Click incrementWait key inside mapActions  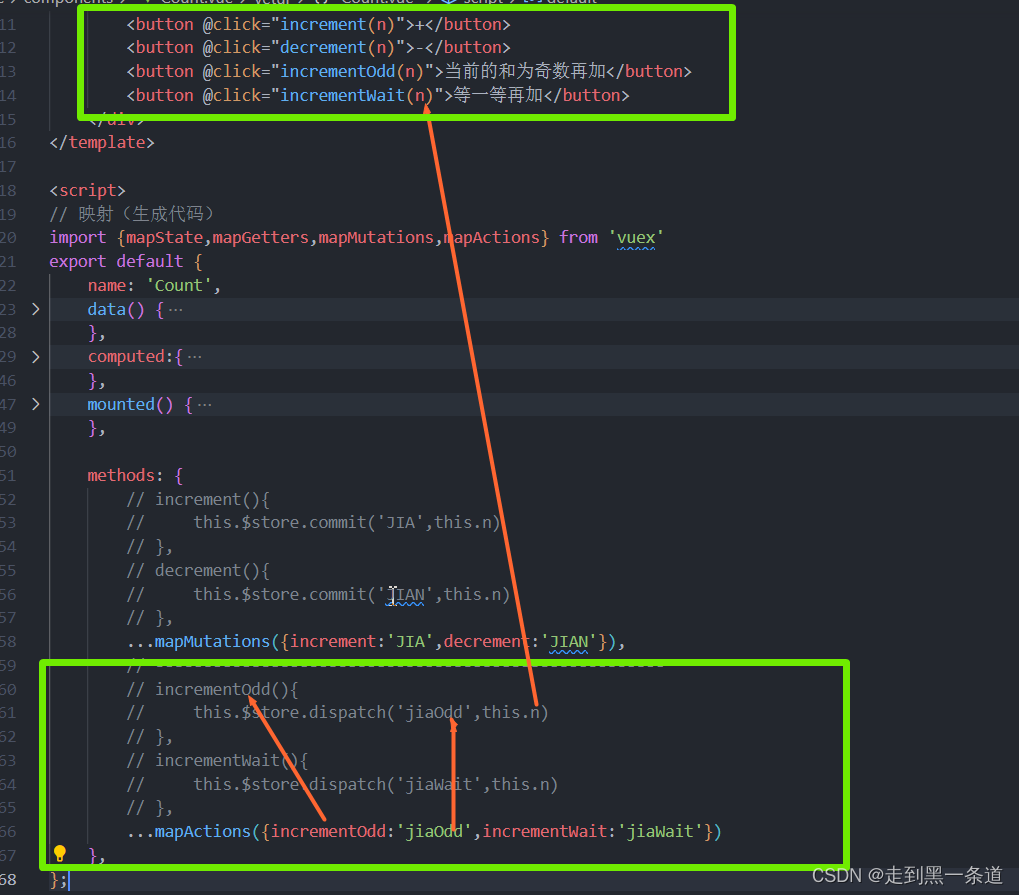544,832
